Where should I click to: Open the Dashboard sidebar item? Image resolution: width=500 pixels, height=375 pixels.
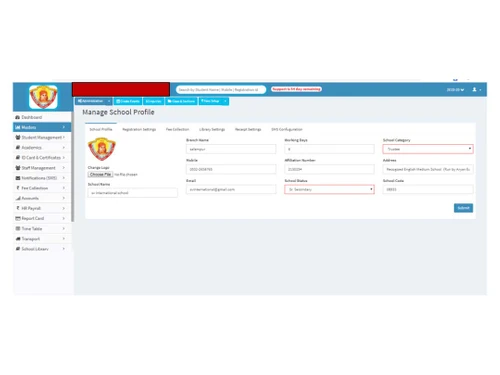[x=42, y=117]
